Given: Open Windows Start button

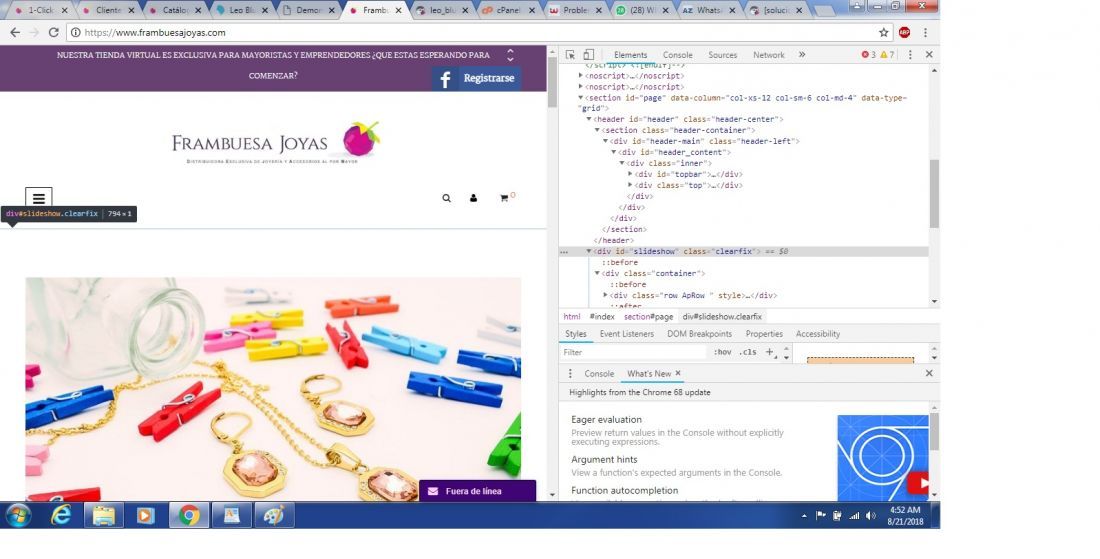Looking at the screenshot, I should pyautogui.click(x=18, y=516).
